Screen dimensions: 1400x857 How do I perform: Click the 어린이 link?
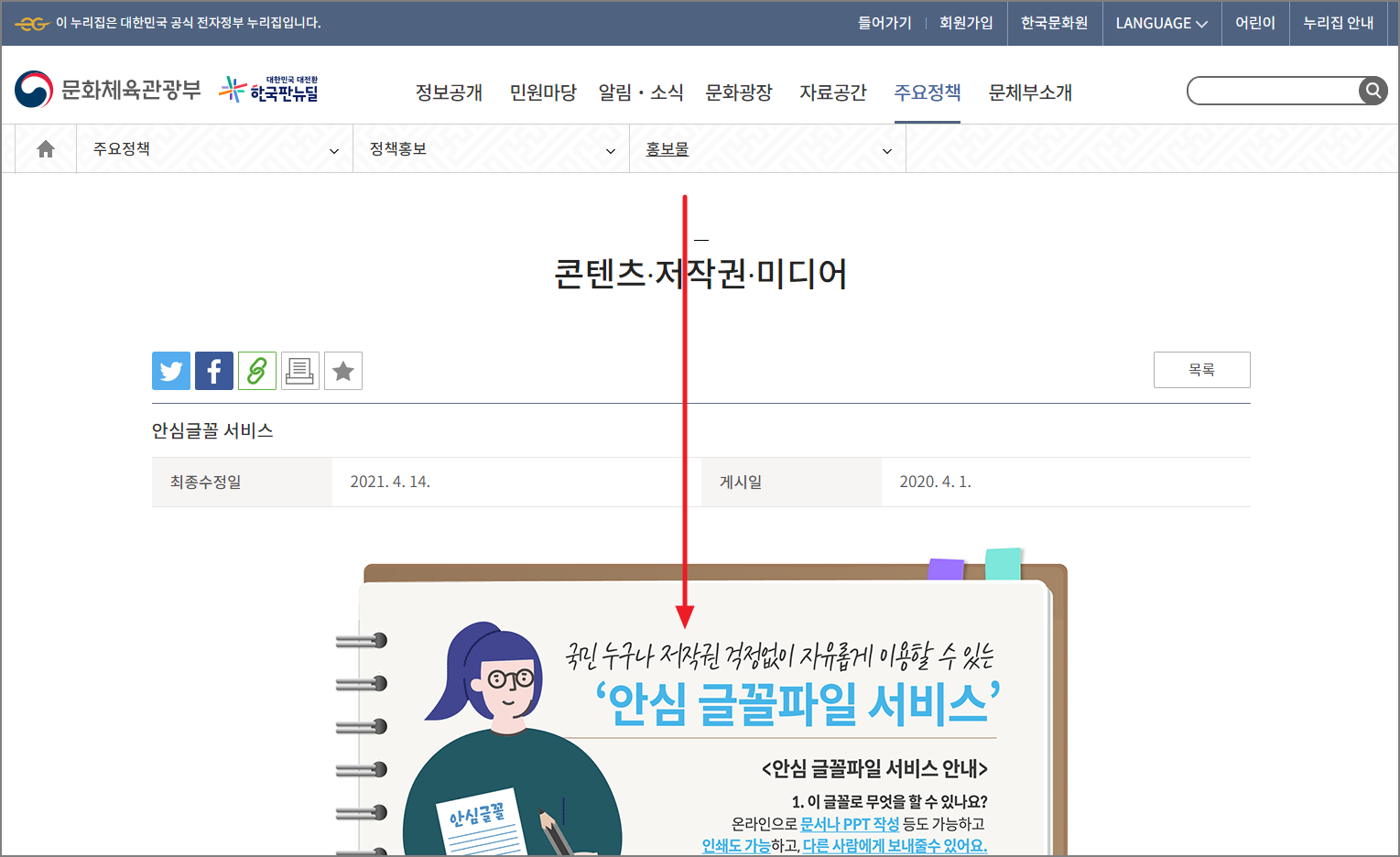tap(1255, 23)
